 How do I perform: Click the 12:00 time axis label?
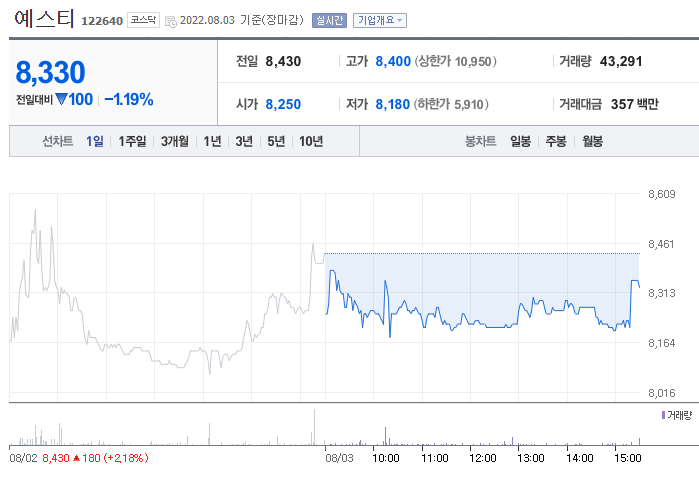pyautogui.click(x=483, y=458)
